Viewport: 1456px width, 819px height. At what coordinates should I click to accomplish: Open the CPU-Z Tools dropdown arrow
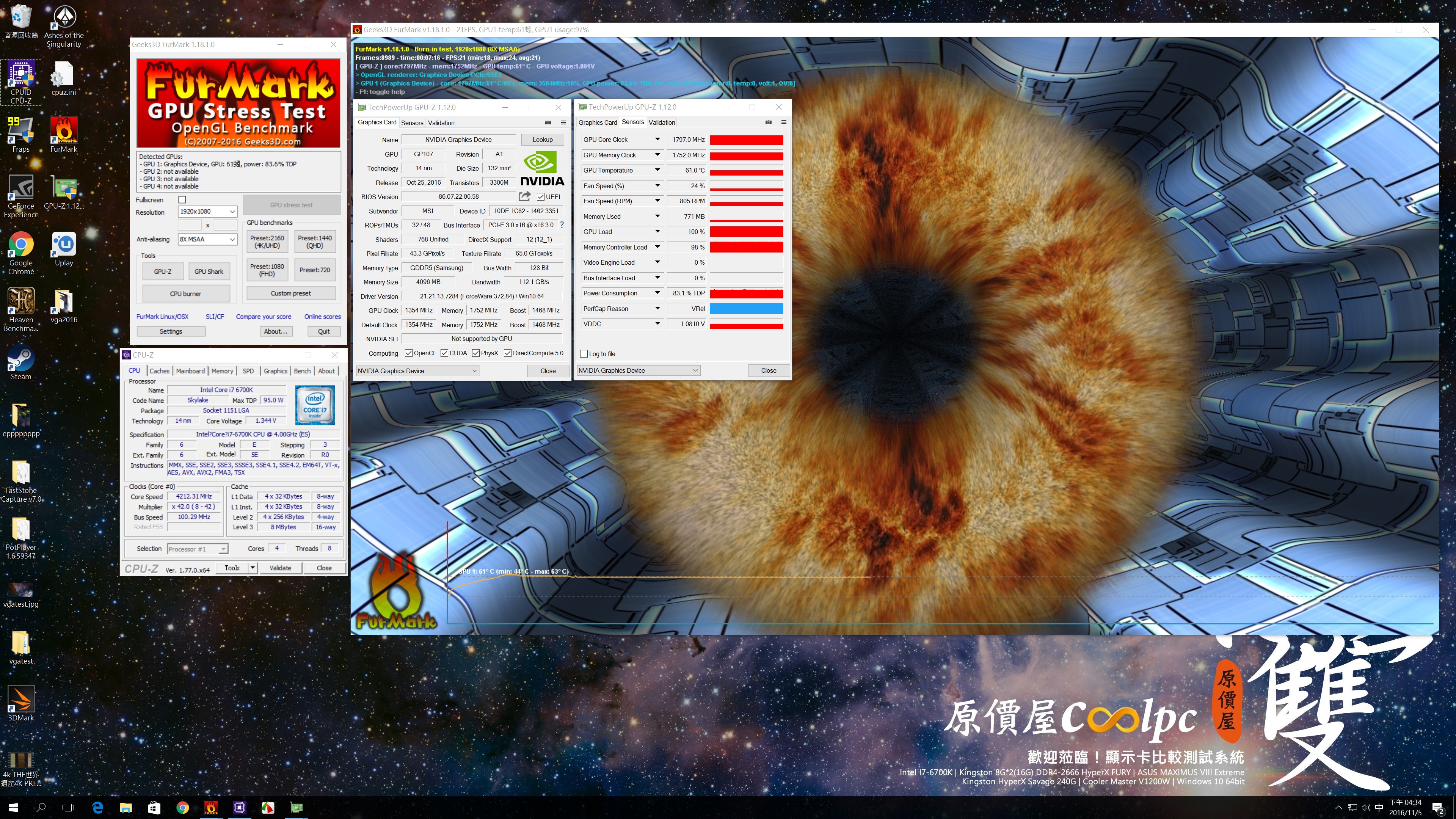pyautogui.click(x=253, y=568)
